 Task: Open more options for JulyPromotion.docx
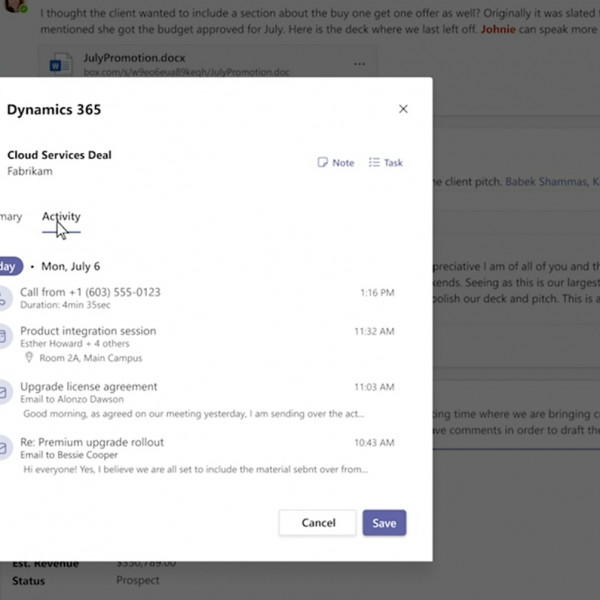(x=359, y=64)
